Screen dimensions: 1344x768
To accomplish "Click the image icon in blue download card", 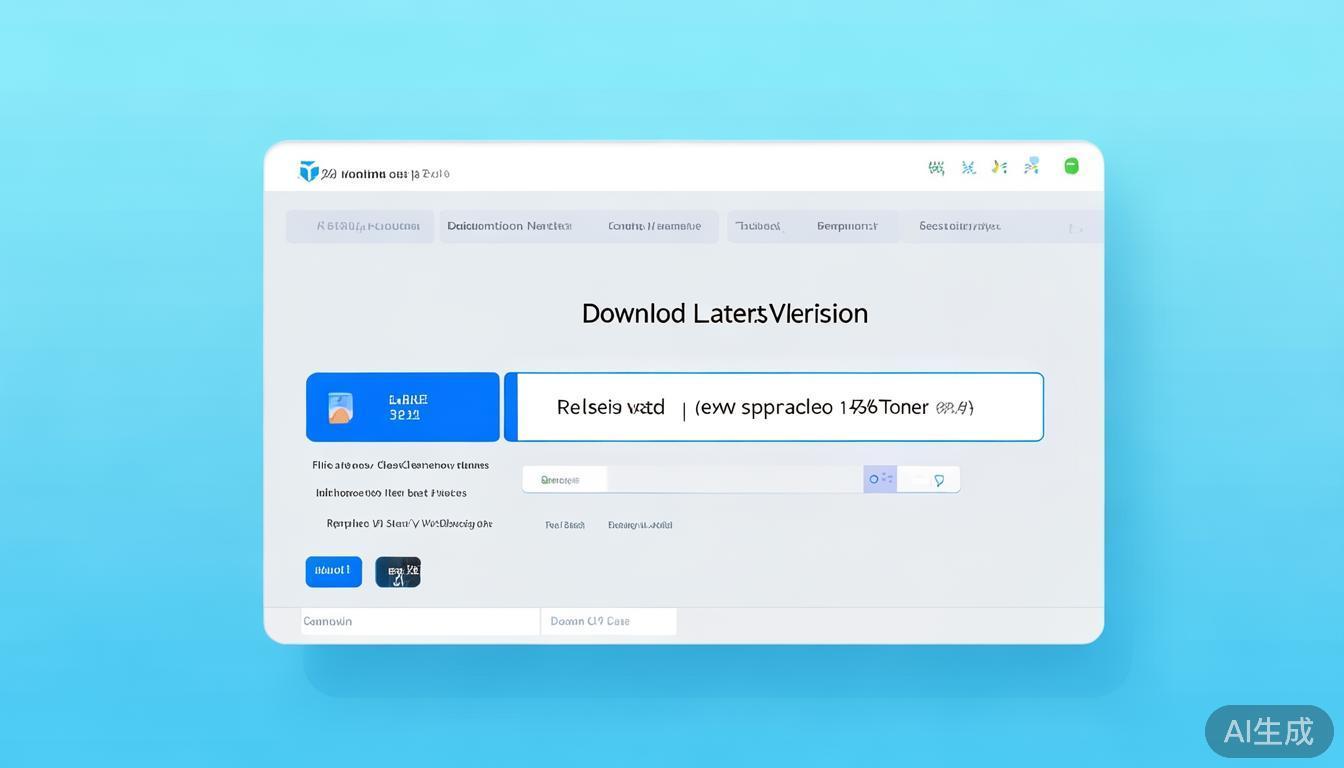I will [340, 407].
